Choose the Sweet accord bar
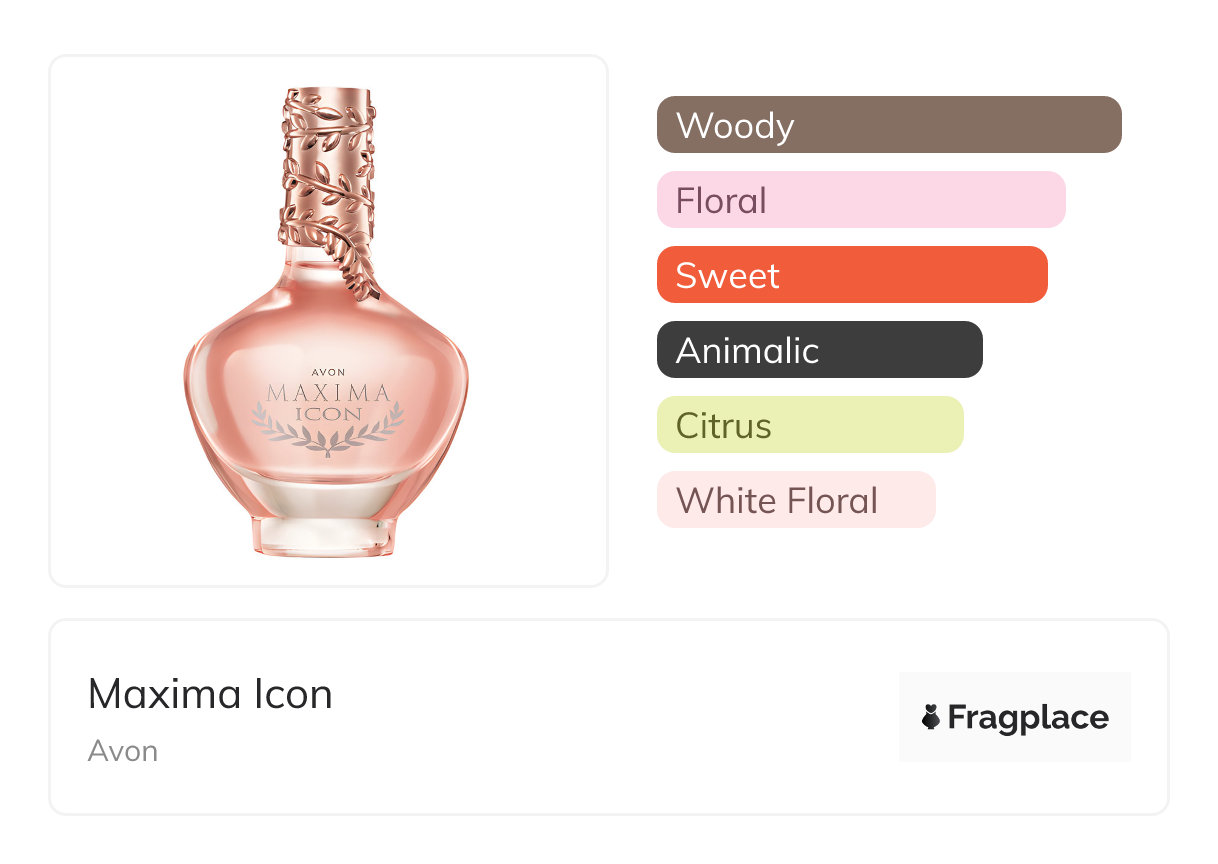The height and width of the screenshot is (864, 1218). 852,275
